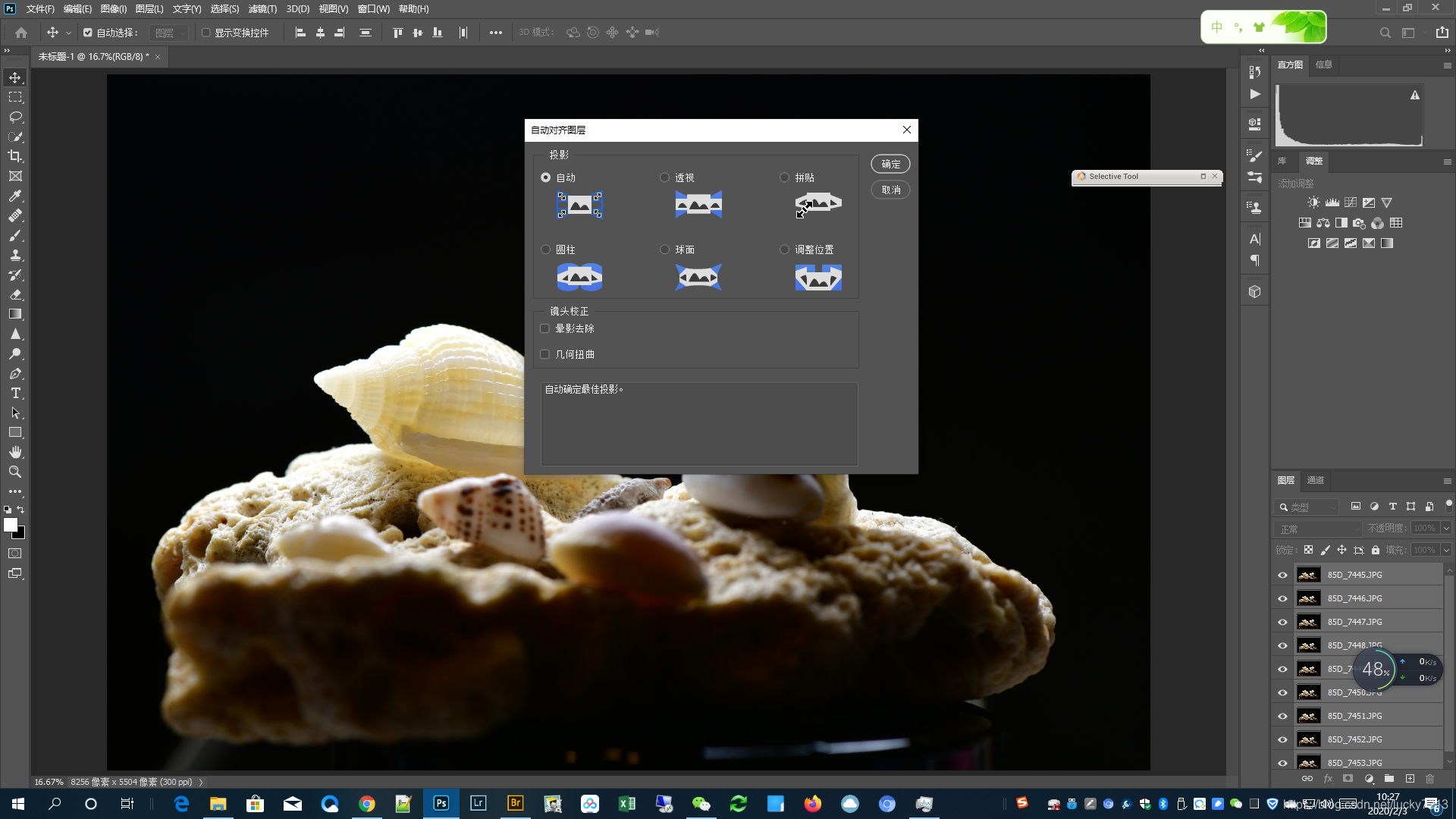
Task: Select the Clone Stamp tool
Action: click(x=15, y=255)
